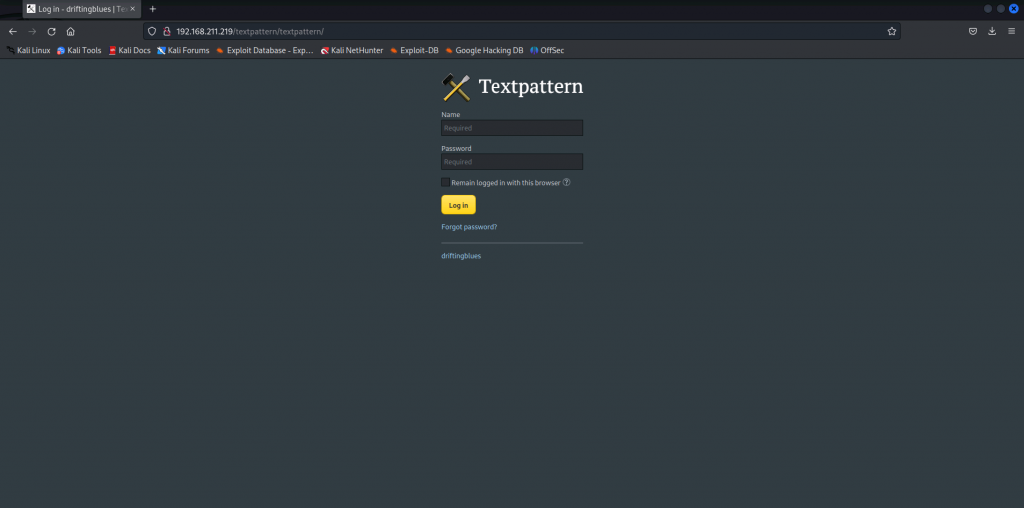1024x508 pixels.
Task: Open the shorter Exploit-DB bookmark
Action: (414, 50)
